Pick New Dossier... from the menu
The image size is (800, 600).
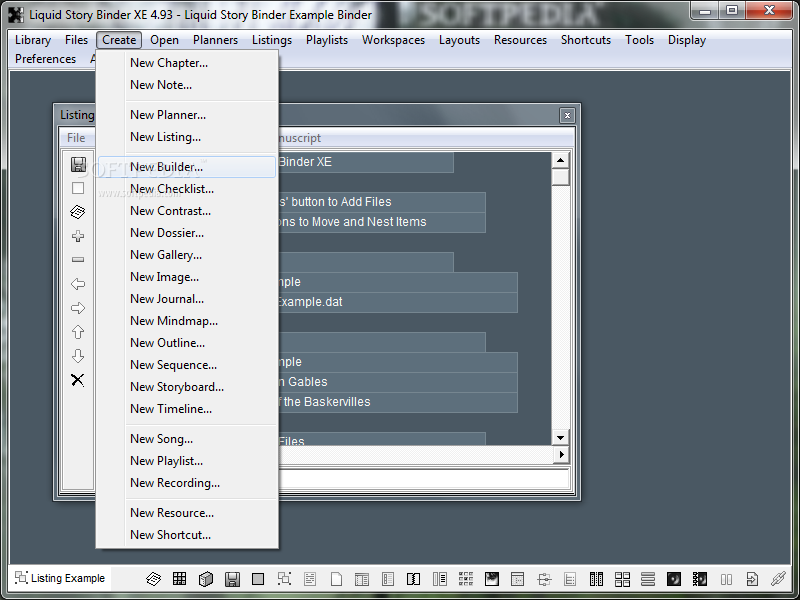pos(167,233)
